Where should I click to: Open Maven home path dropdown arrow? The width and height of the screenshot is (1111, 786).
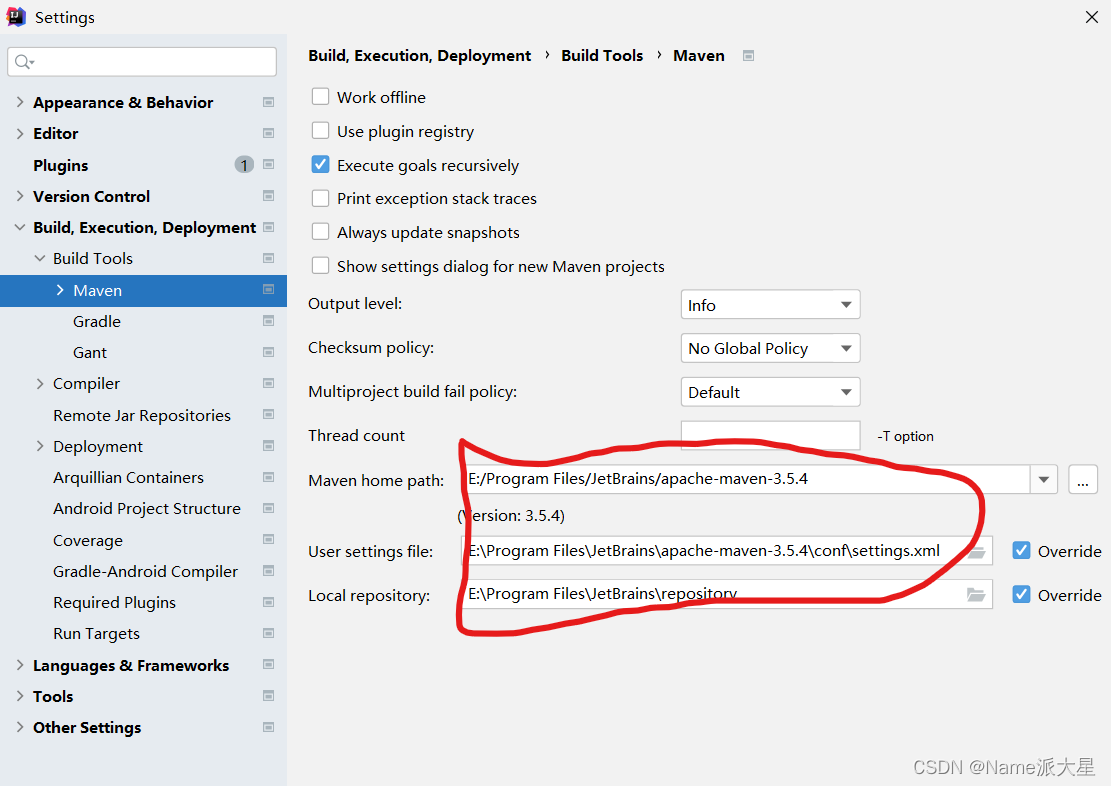(1043, 480)
